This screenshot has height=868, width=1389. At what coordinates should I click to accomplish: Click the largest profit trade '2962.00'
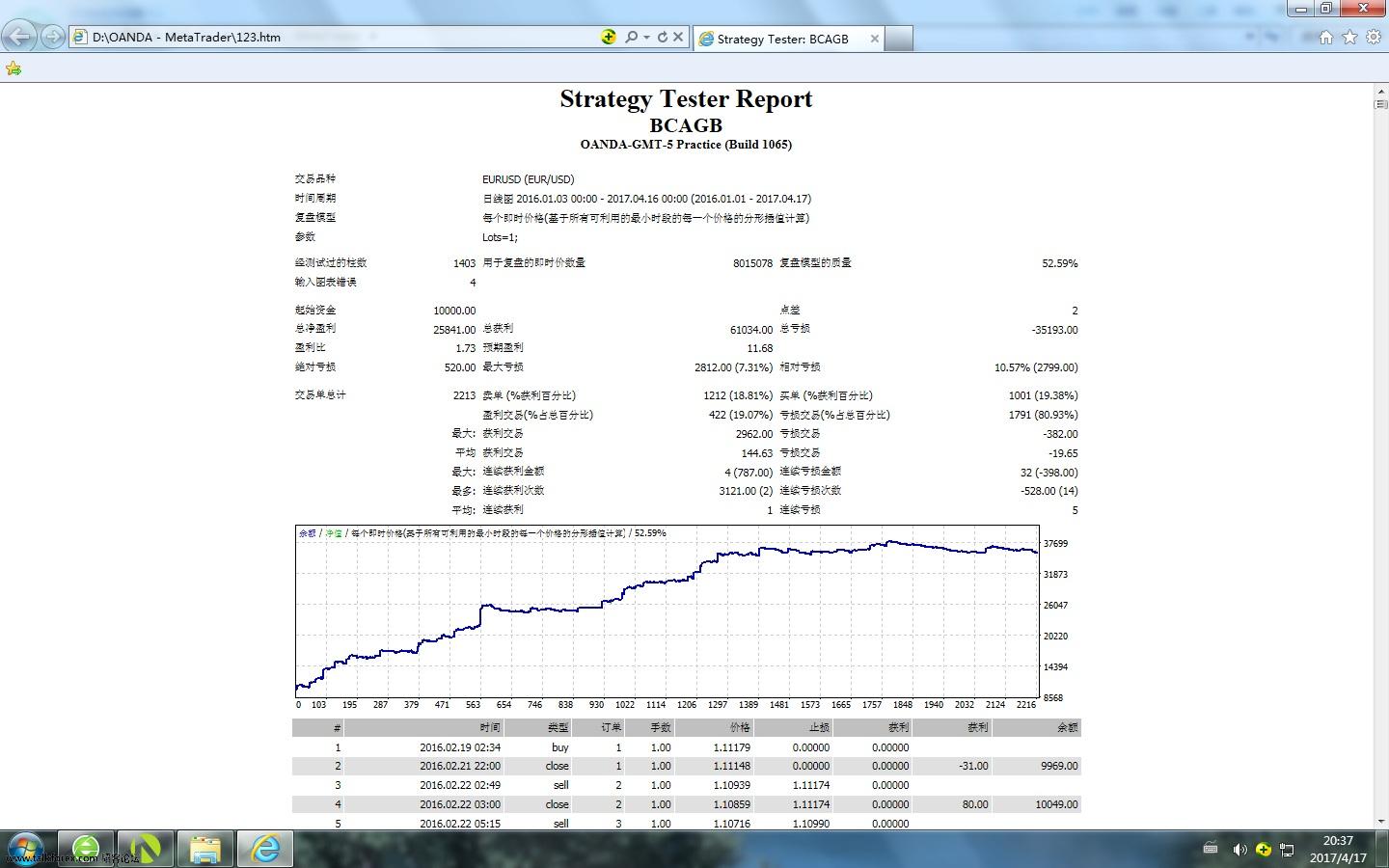(x=754, y=434)
